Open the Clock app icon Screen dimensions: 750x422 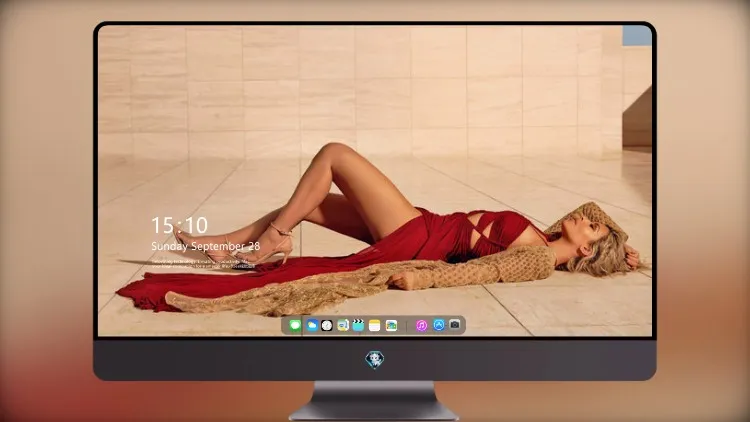pyautogui.click(x=327, y=325)
